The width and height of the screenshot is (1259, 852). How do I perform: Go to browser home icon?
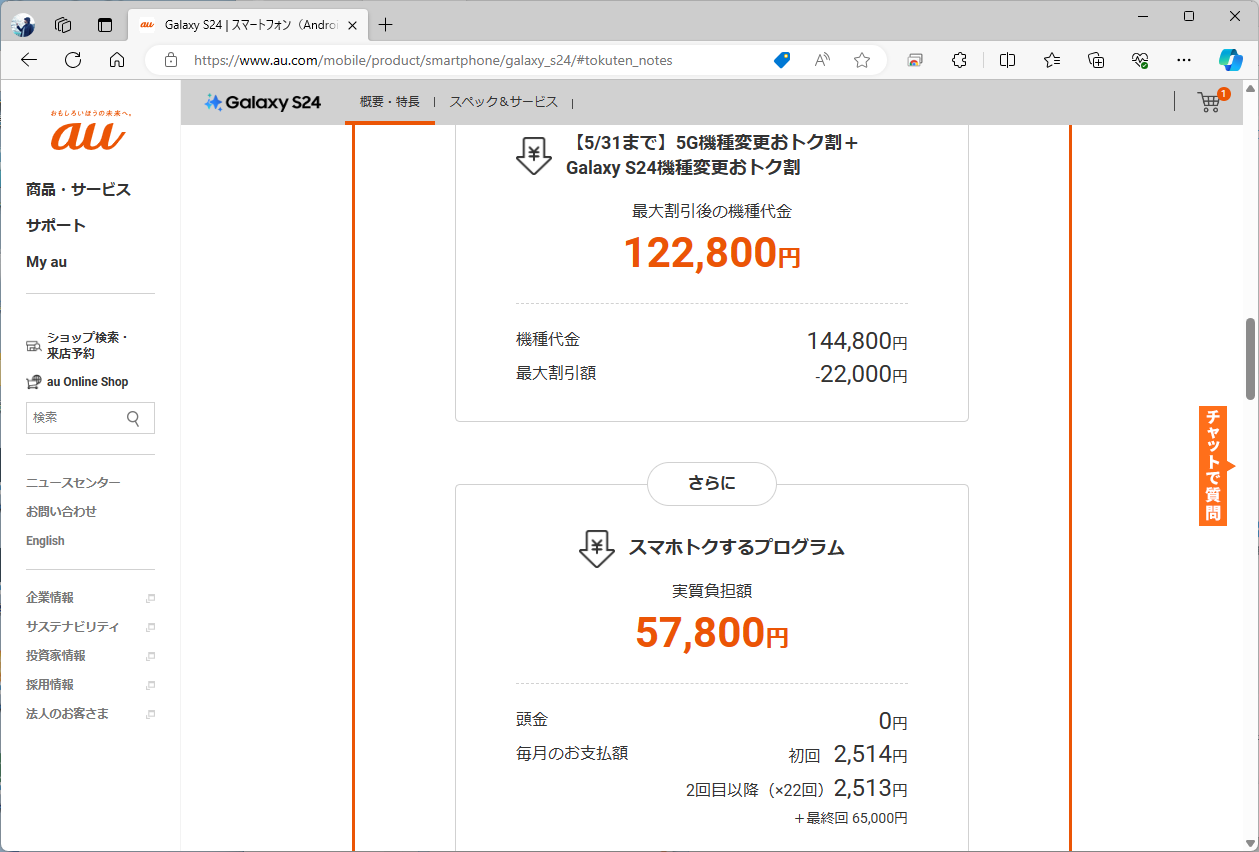pos(117,60)
